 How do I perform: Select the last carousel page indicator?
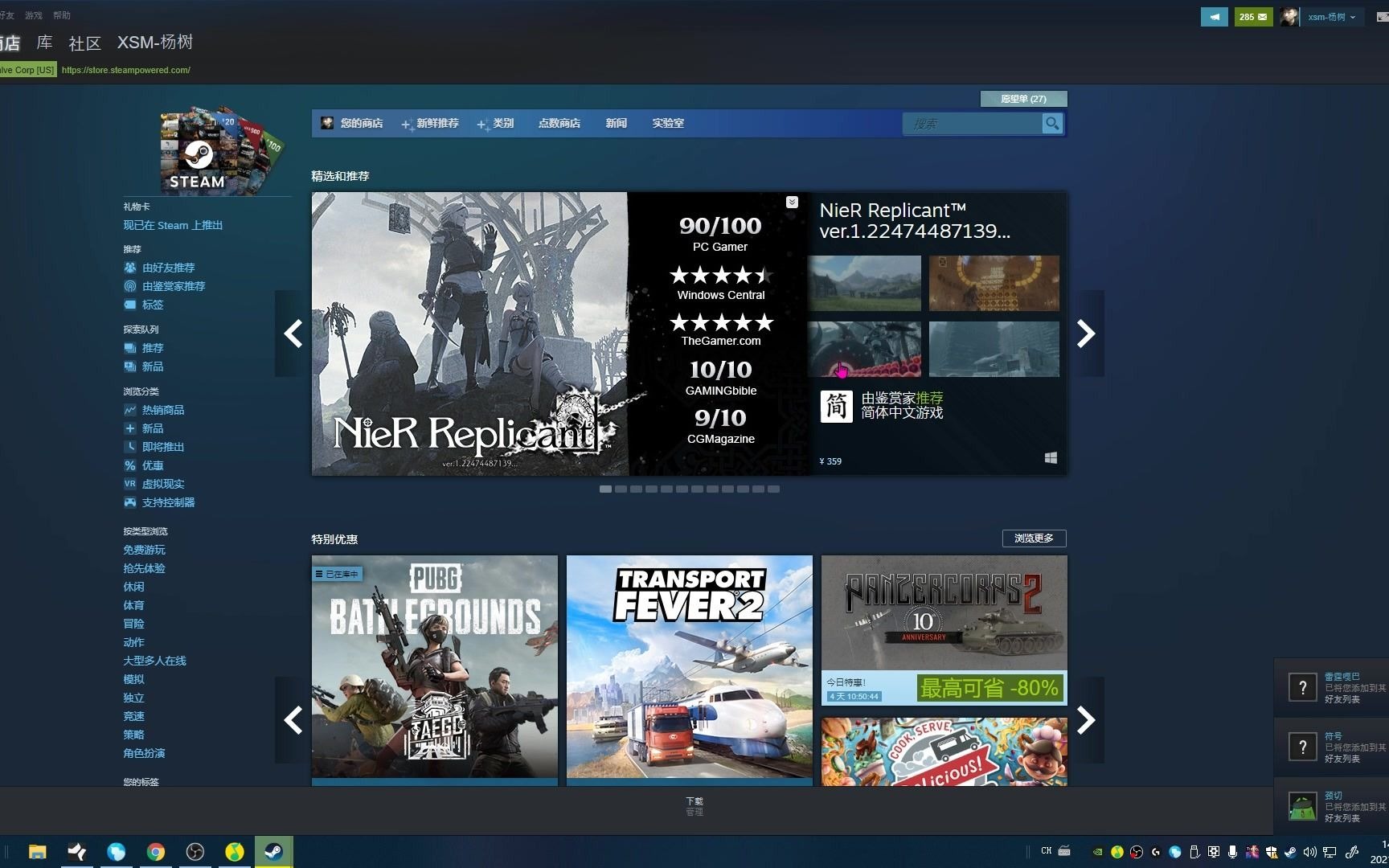pyautogui.click(x=773, y=489)
